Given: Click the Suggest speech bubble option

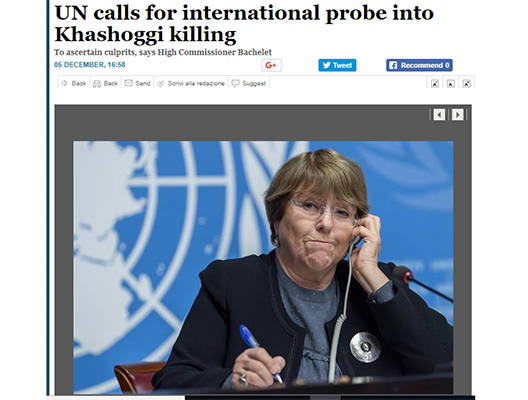Looking at the screenshot, I should (249, 83).
